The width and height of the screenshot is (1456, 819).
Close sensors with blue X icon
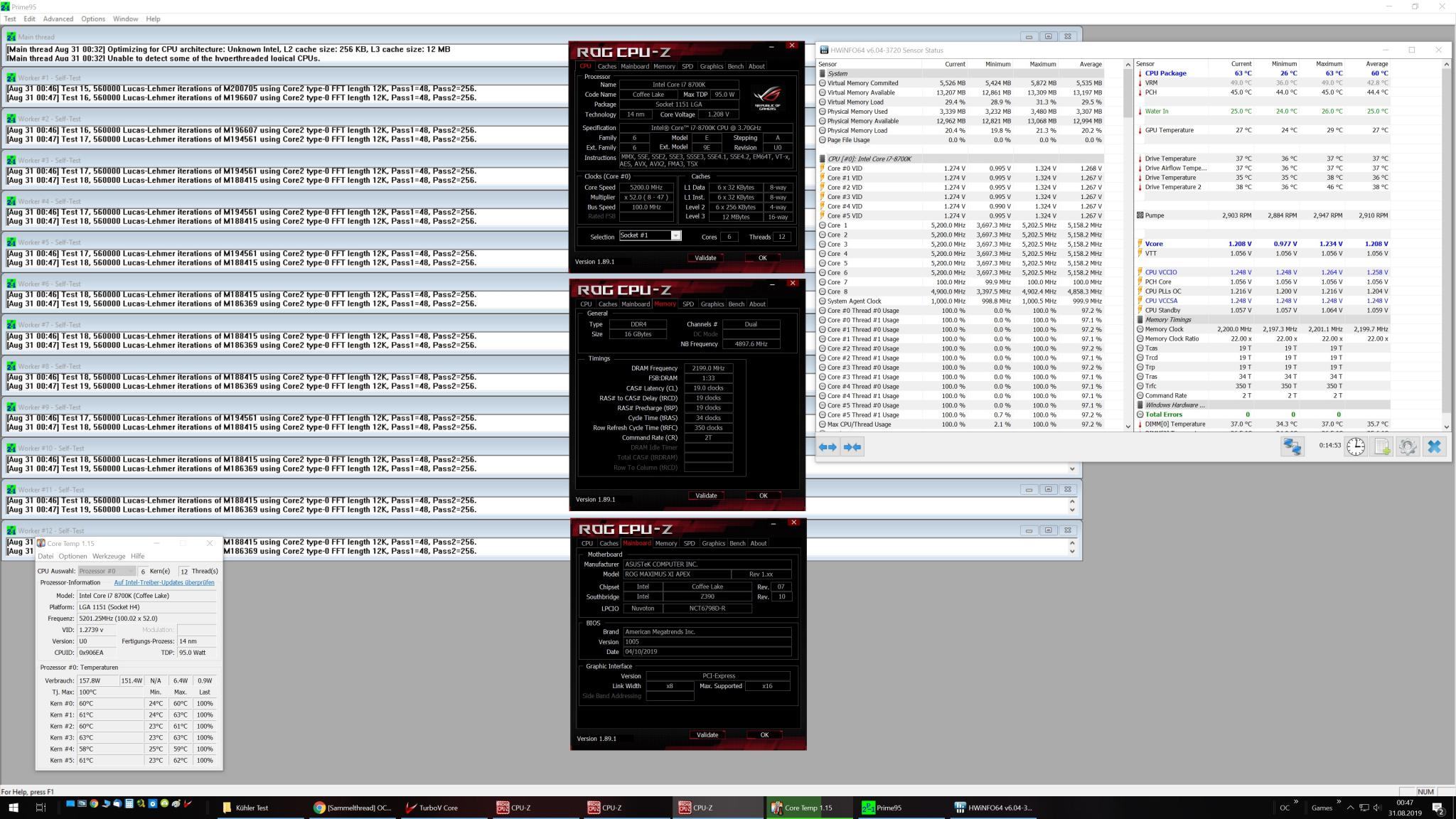(1434, 446)
